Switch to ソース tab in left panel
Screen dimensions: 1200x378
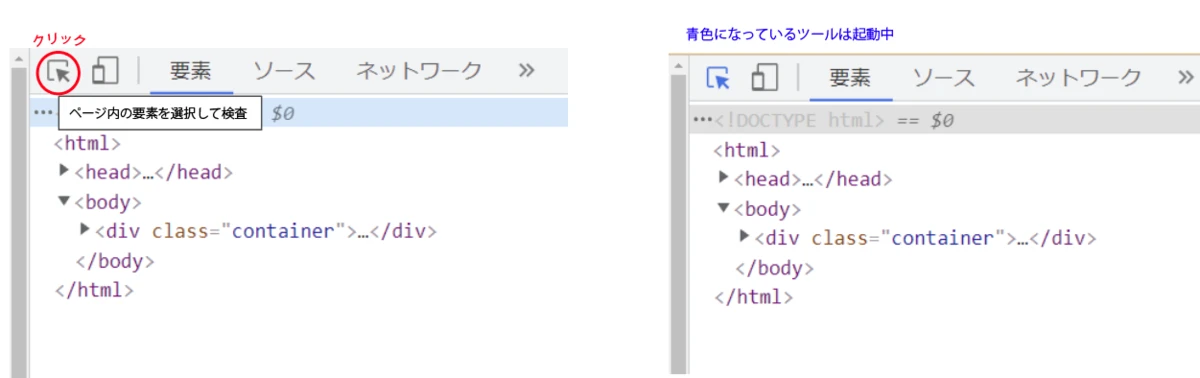coord(284,71)
